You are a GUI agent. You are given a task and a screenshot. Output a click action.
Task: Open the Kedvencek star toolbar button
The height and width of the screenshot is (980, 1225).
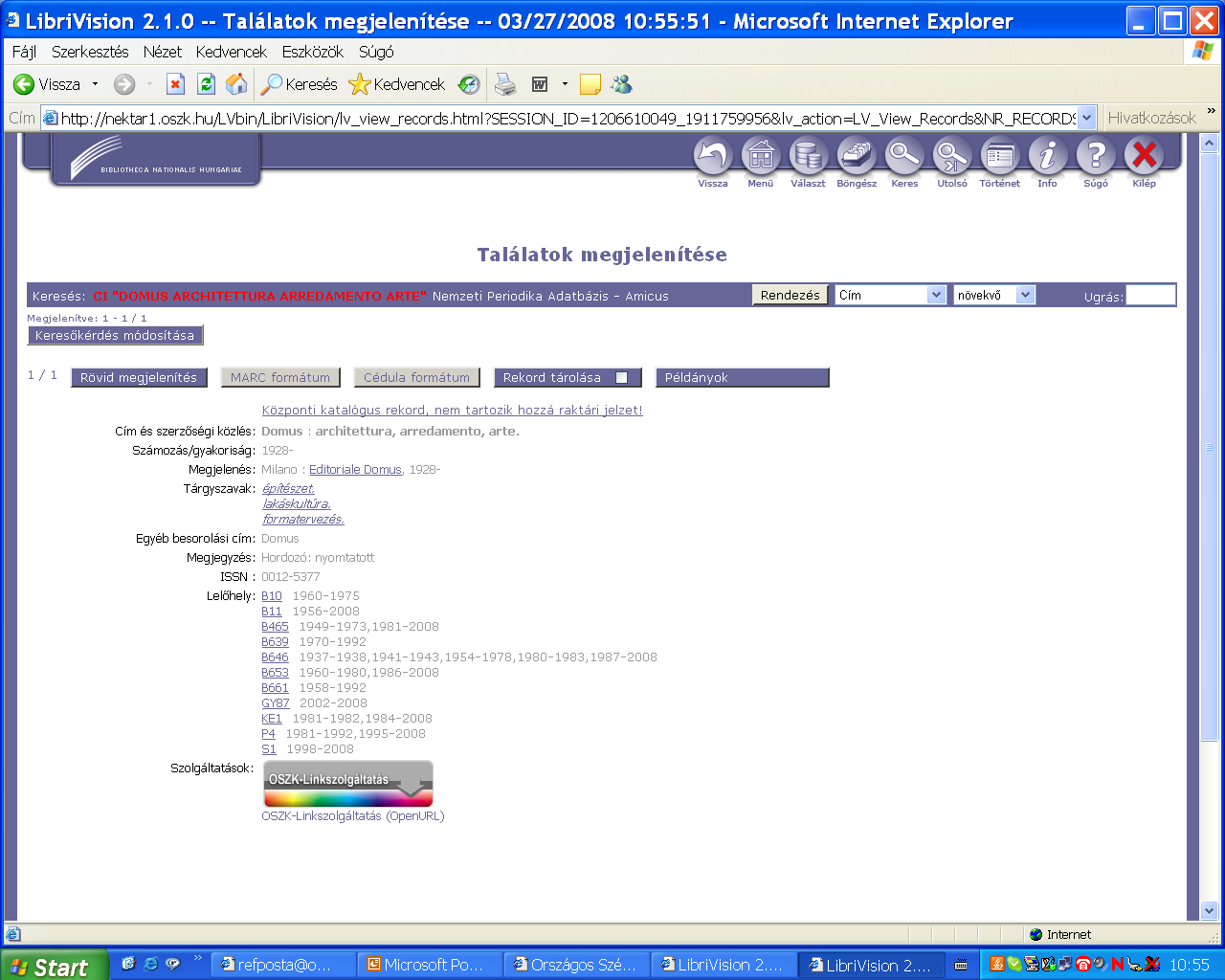(x=397, y=84)
